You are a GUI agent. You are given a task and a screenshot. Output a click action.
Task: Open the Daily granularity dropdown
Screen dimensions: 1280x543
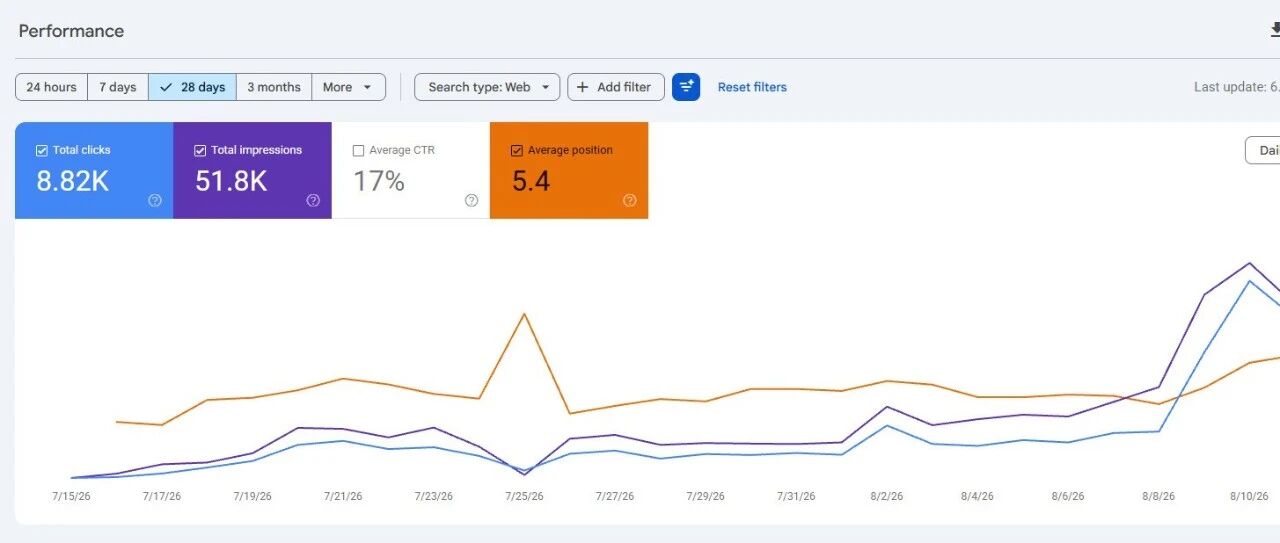pyautogui.click(x=1263, y=150)
